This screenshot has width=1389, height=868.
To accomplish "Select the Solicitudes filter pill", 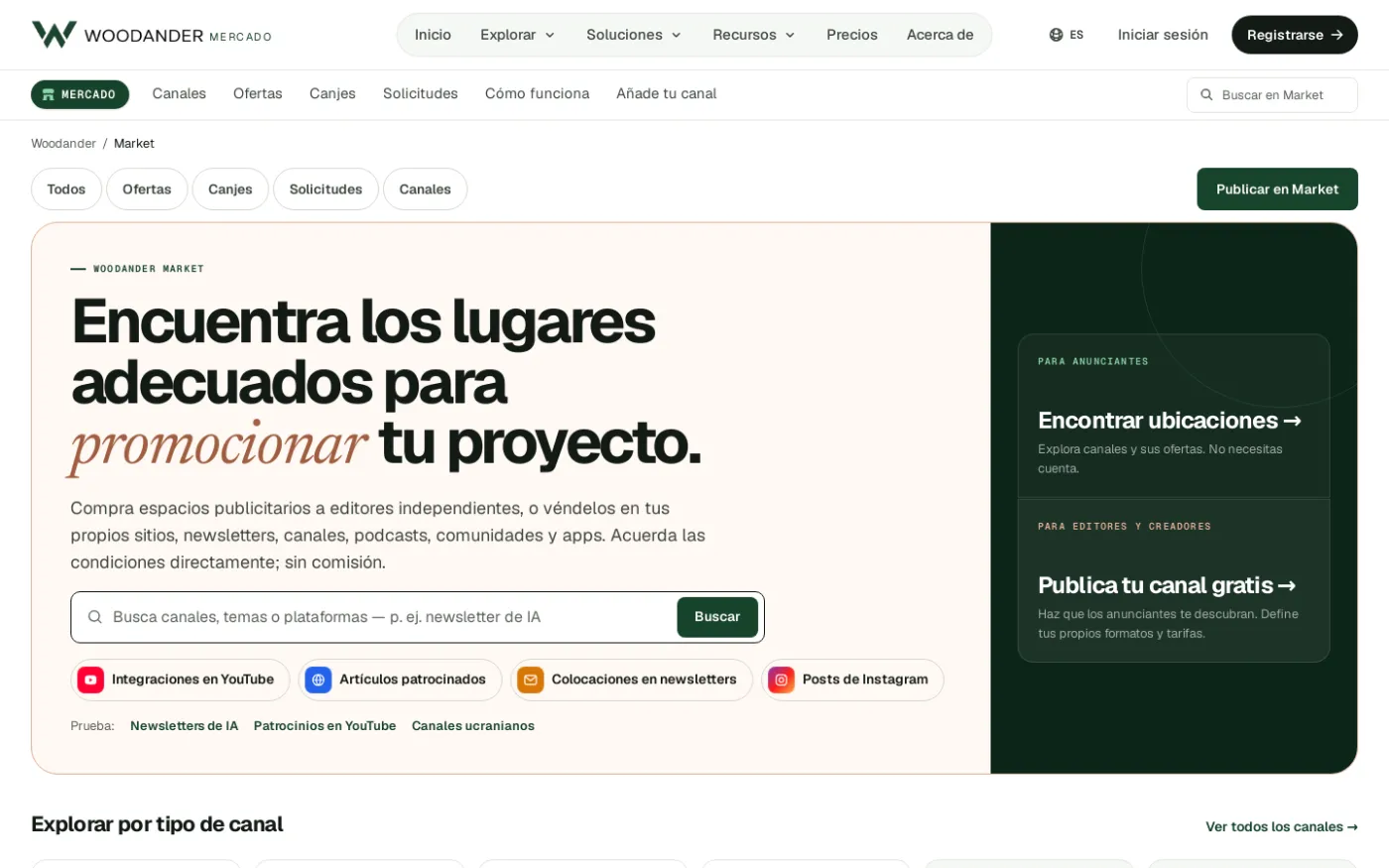I will point(325,189).
